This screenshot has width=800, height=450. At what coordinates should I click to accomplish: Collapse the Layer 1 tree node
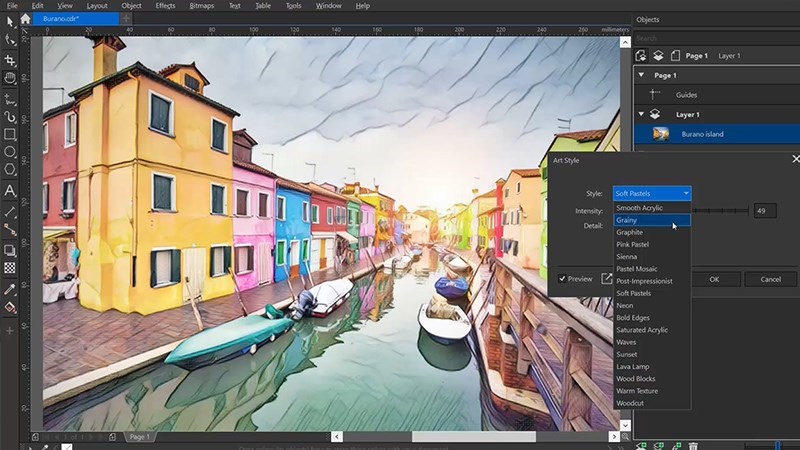click(x=642, y=114)
